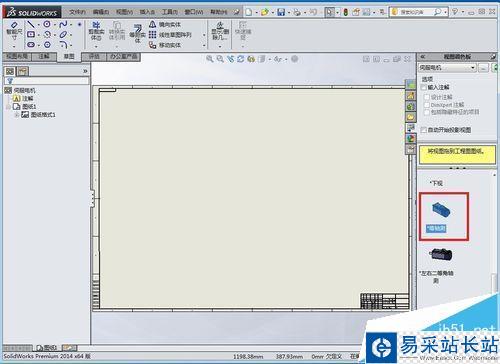Click the 图纸1 sheet tab at bottom
This screenshot has width=500, height=364.
tap(47, 348)
